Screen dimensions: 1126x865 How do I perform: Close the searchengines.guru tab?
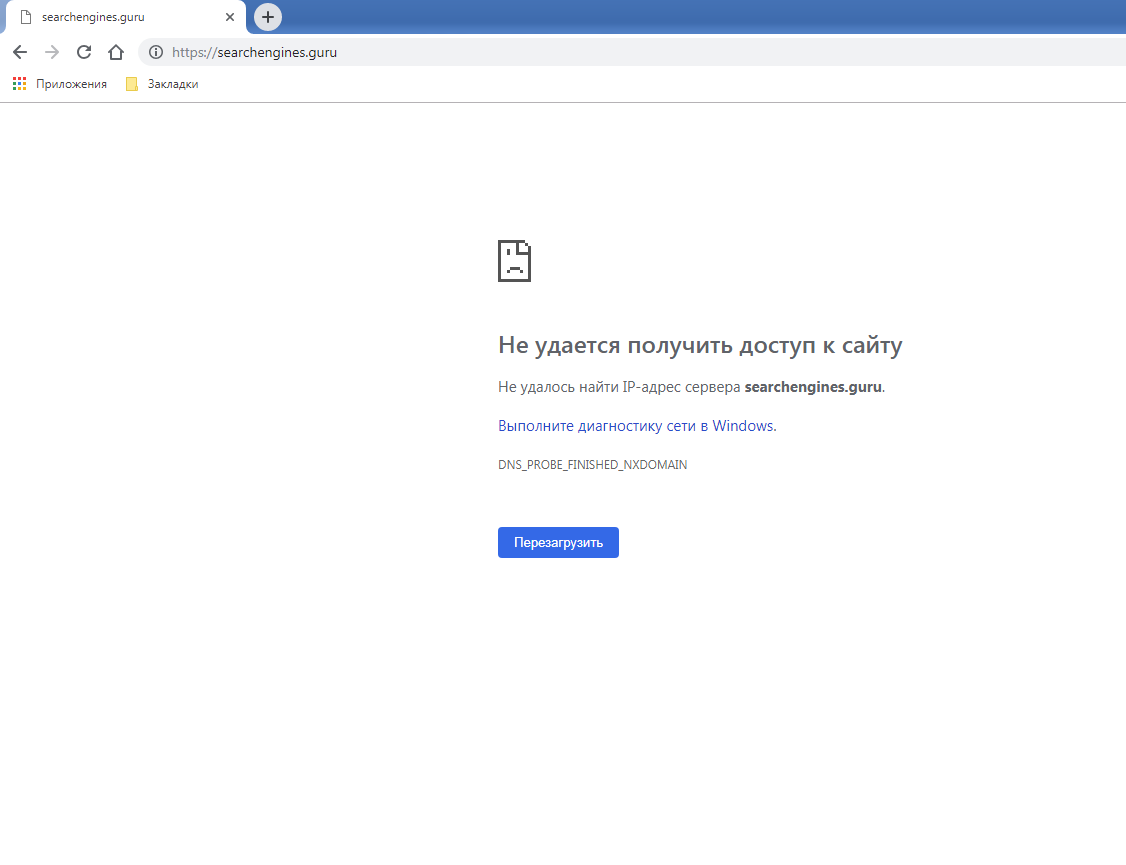click(230, 17)
